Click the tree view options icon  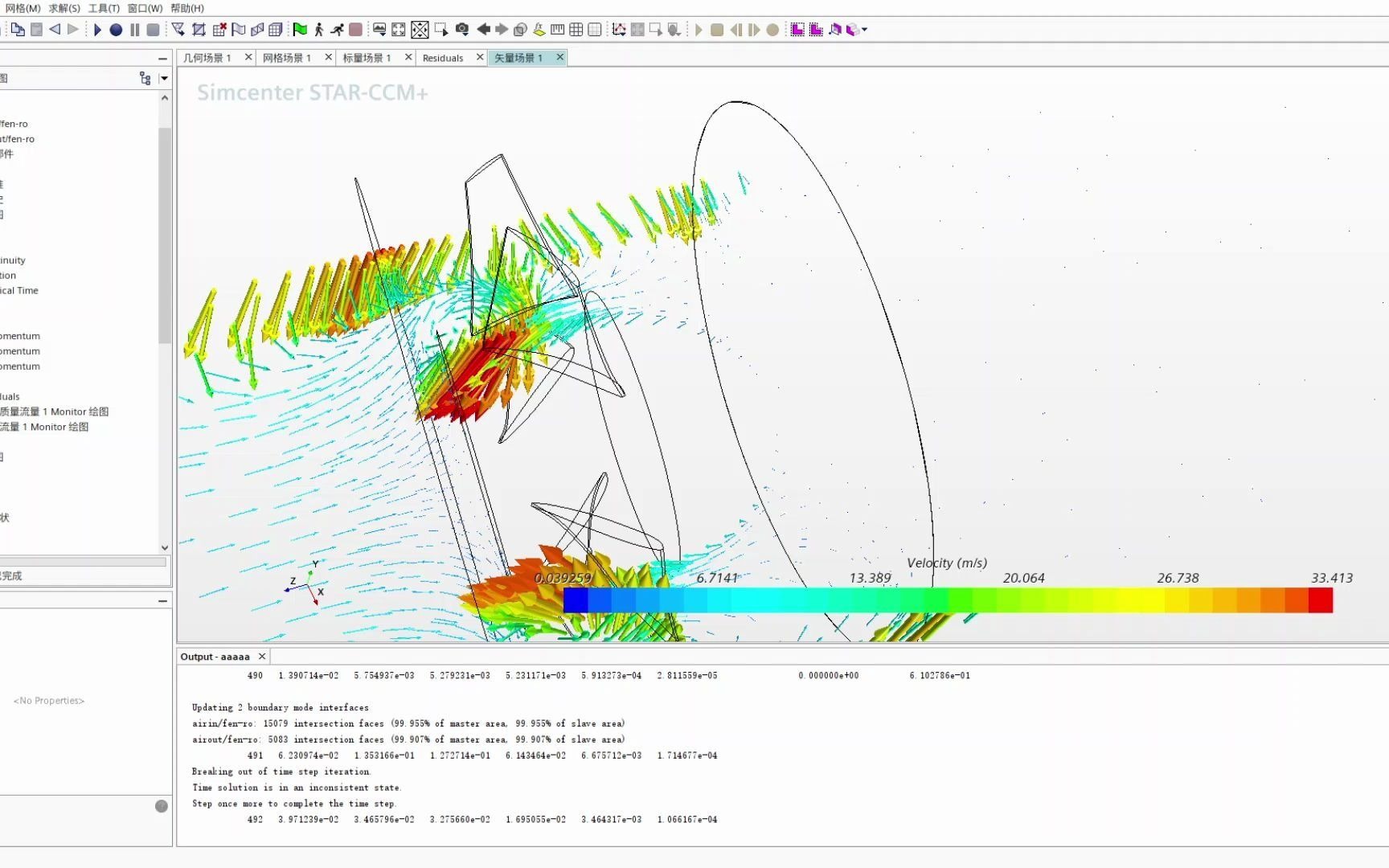(x=145, y=78)
